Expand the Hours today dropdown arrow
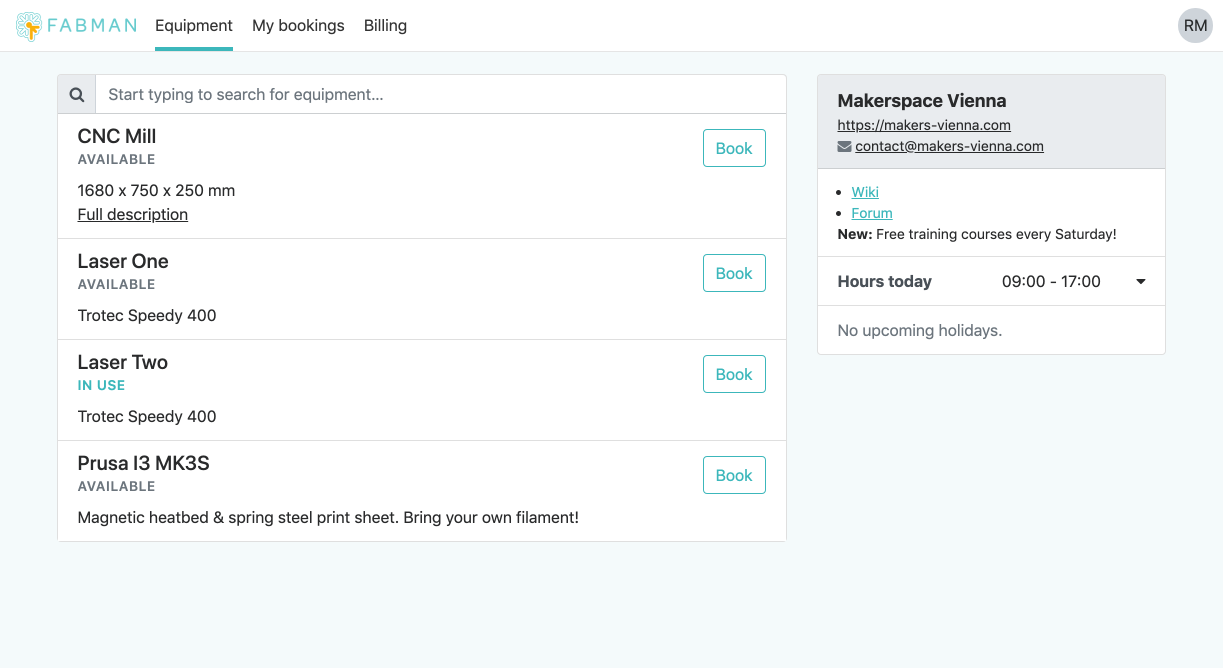Image resolution: width=1223 pixels, height=668 pixels. point(1141,282)
